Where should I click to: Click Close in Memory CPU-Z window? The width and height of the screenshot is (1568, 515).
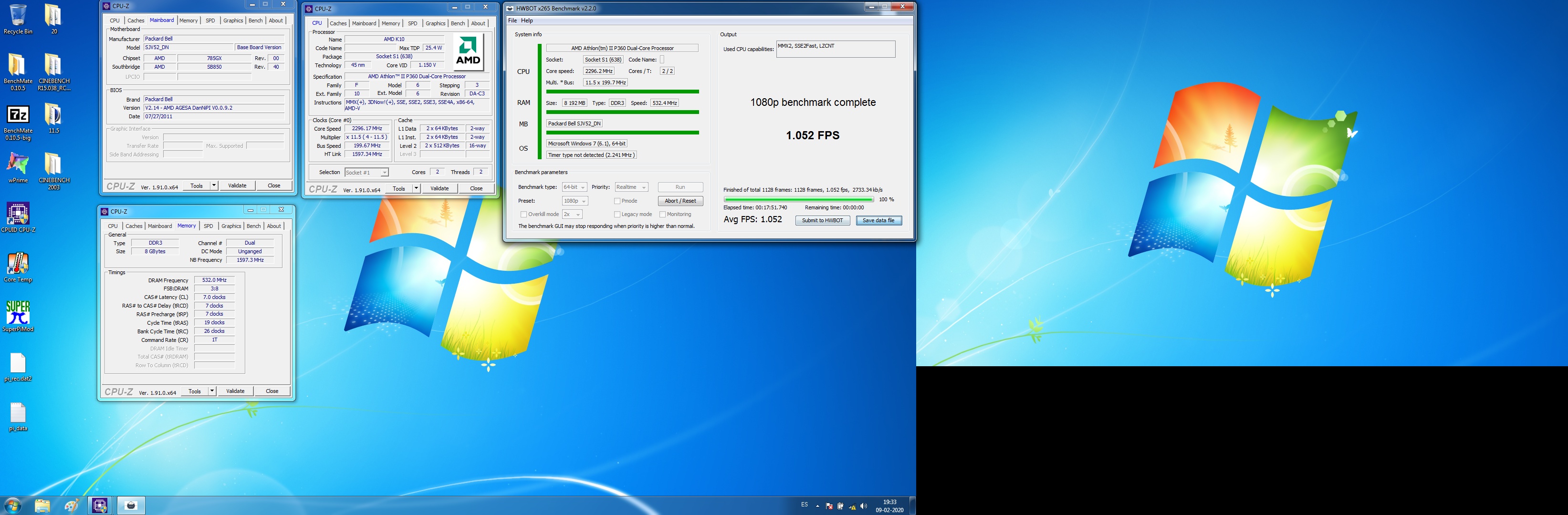(x=272, y=391)
